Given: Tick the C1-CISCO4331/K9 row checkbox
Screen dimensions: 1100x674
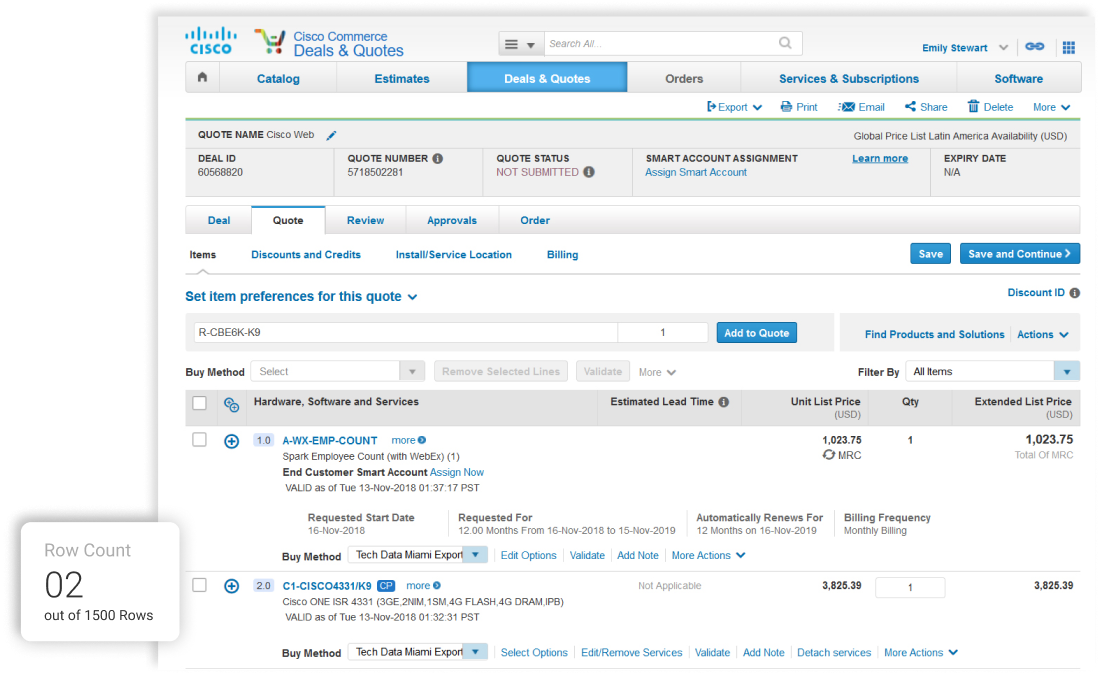Looking at the screenshot, I should pyautogui.click(x=199, y=585).
